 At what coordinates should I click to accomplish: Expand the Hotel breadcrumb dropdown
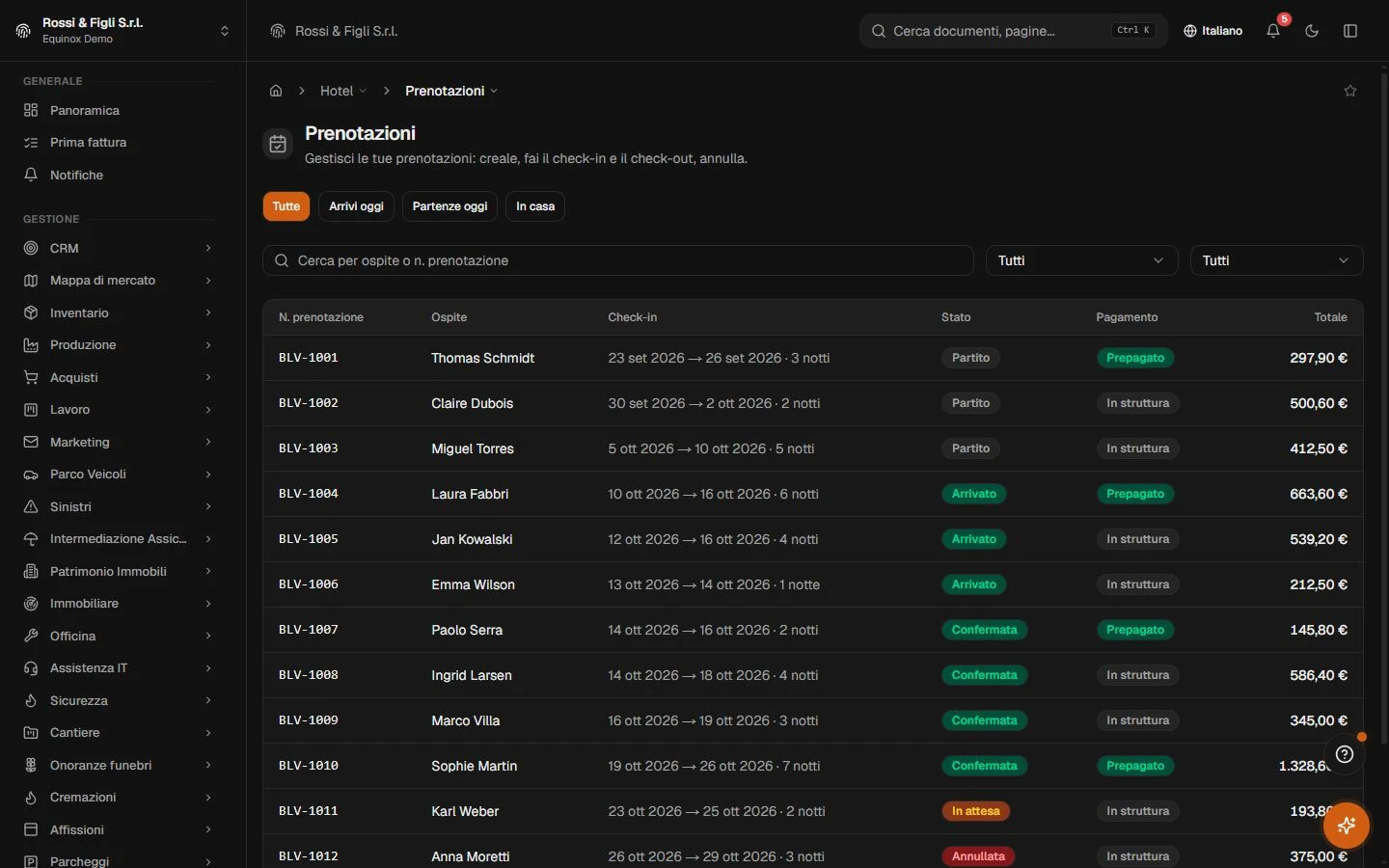(x=342, y=91)
